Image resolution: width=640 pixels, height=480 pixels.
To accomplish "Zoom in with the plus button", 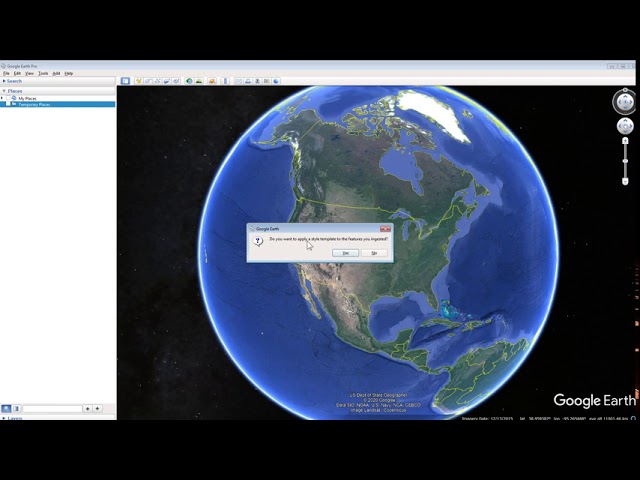I will [x=625, y=141].
